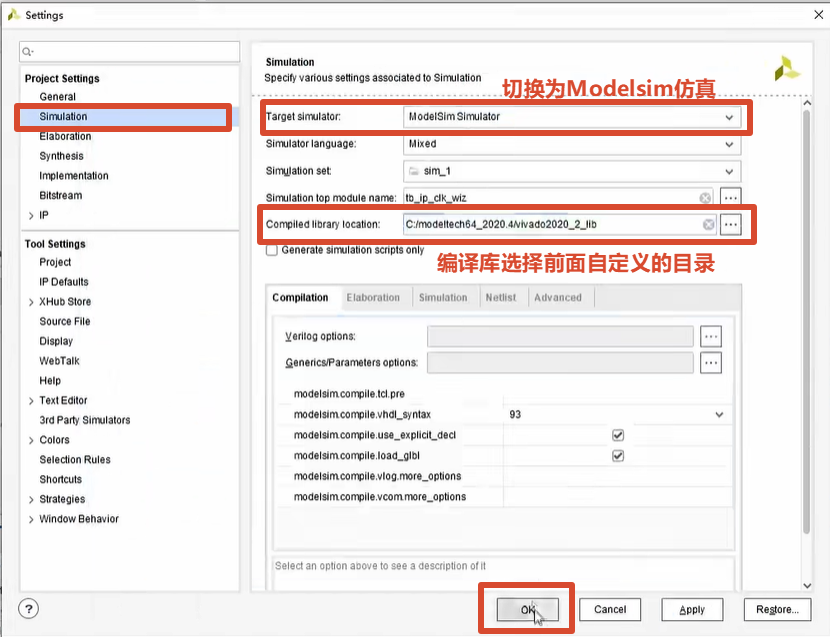Clear the Compiled library location field
Screen dimensions: 830x637
coord(708,225)
